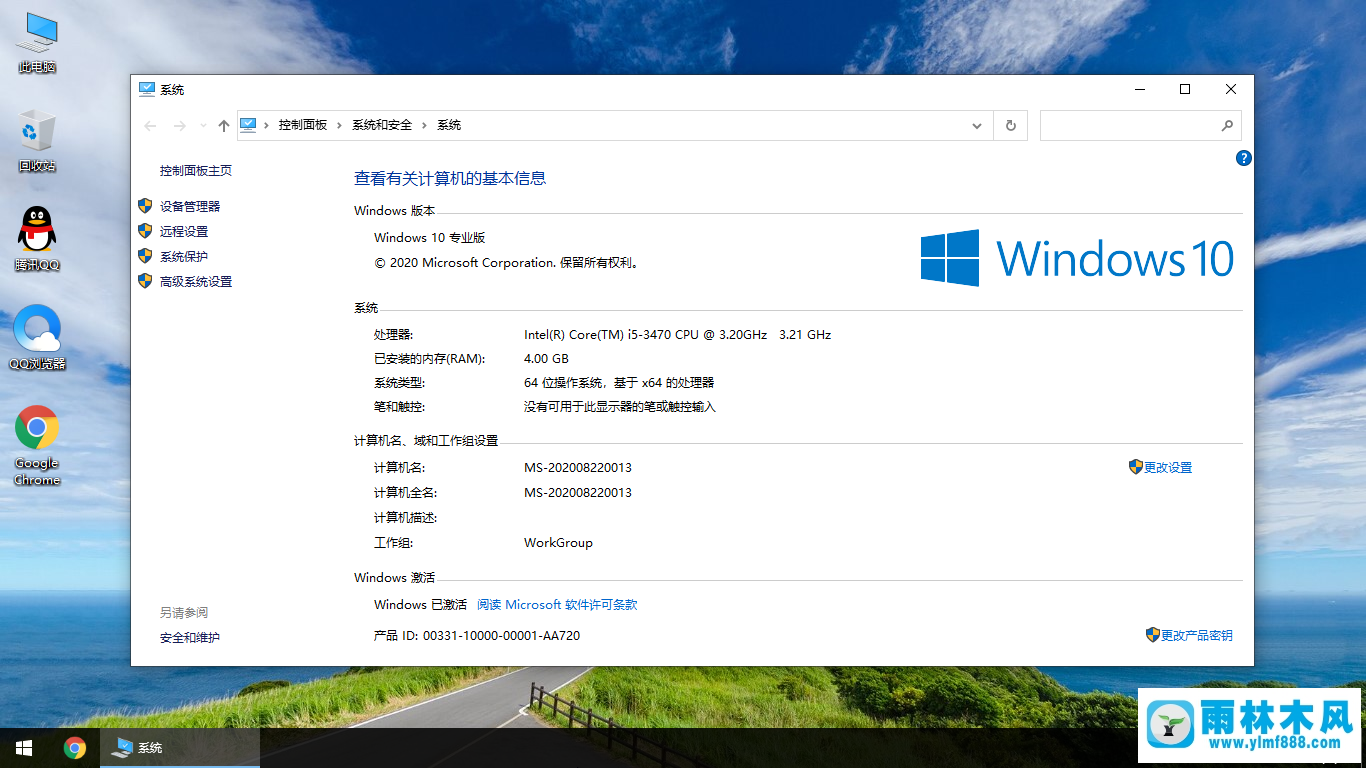Go forward using the forward arrow
This screenshot has width=1366, height=768.
pos(180,125)
